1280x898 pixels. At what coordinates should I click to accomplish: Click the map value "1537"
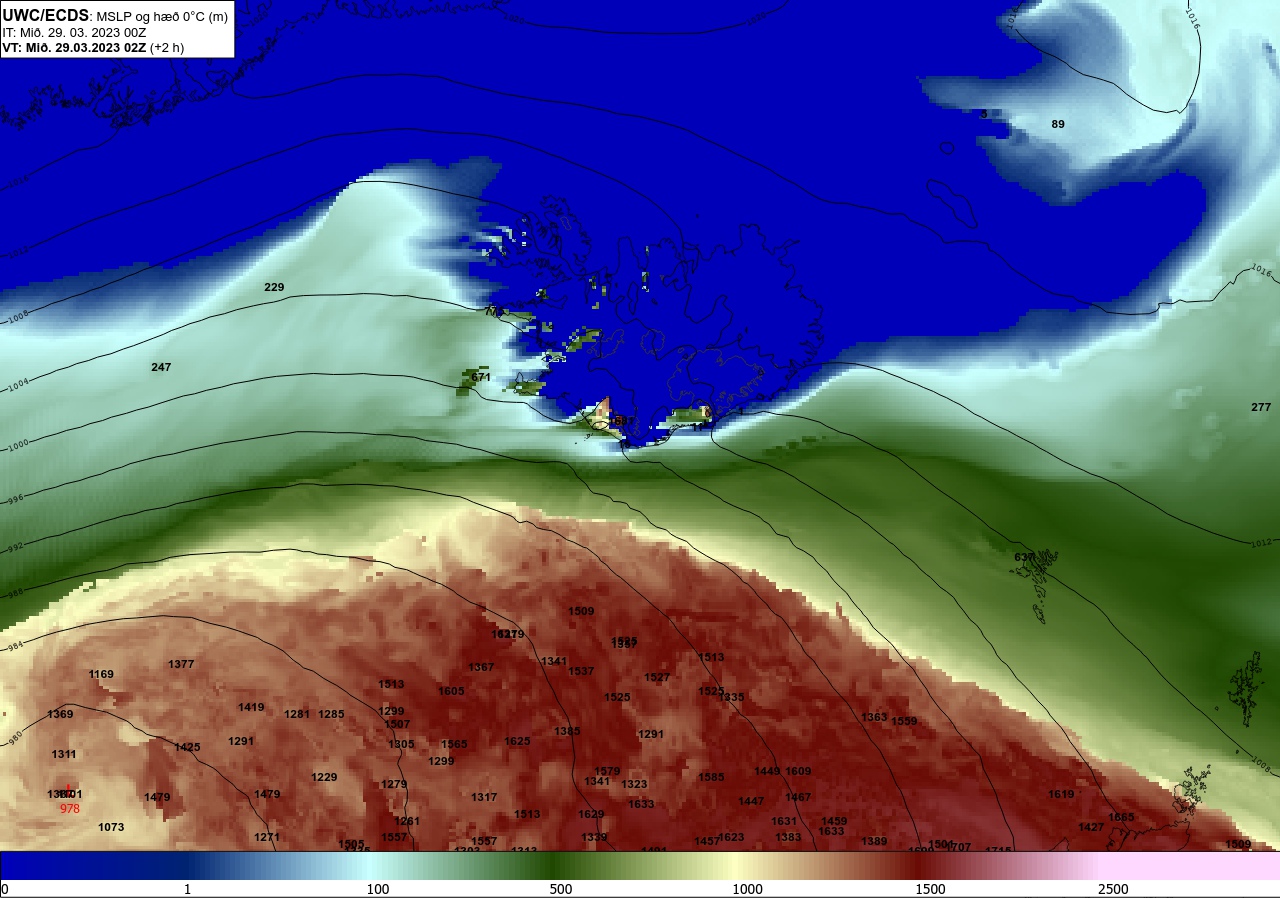pos(581,671)
